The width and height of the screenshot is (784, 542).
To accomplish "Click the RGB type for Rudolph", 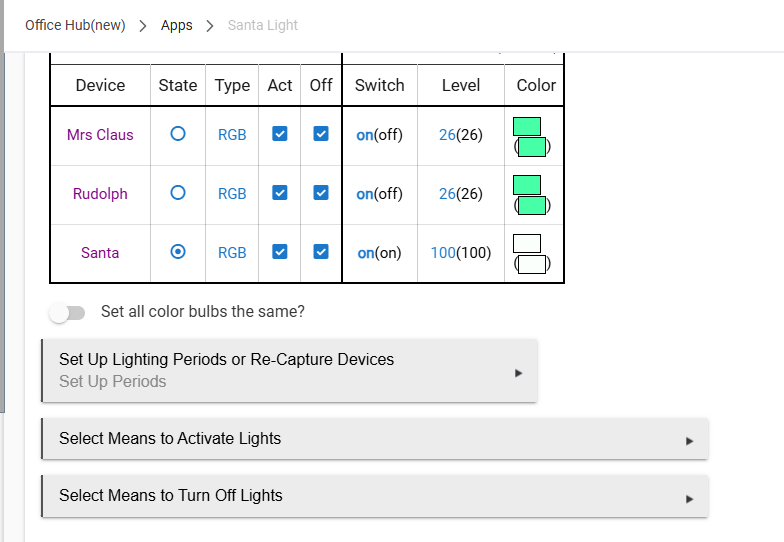I will click(x=232, y=194).
